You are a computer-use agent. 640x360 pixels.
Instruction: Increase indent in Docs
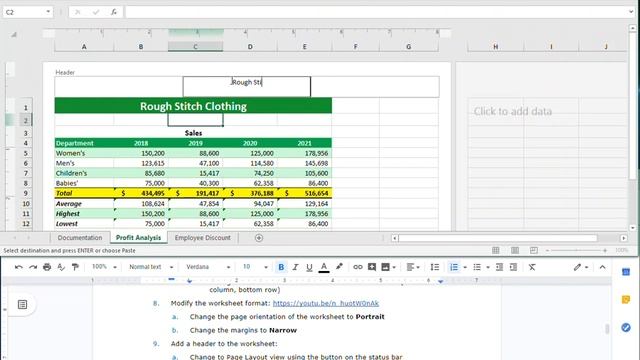click(513, 267)
